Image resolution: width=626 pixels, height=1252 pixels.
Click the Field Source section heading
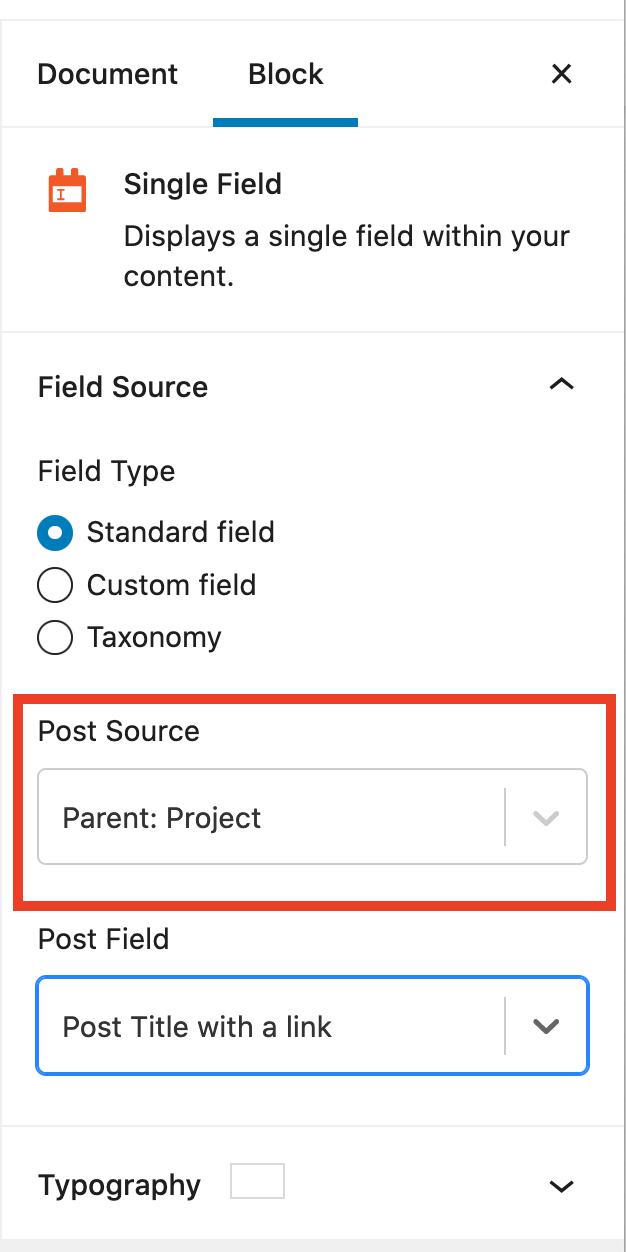tap(123, 387)
